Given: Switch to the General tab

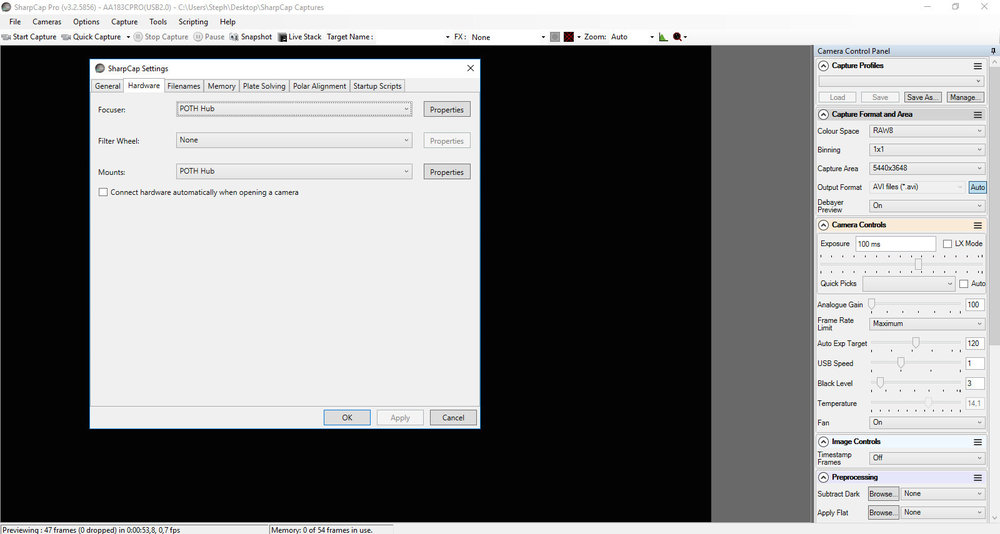Looking at the screenshot, I should 107,86.
